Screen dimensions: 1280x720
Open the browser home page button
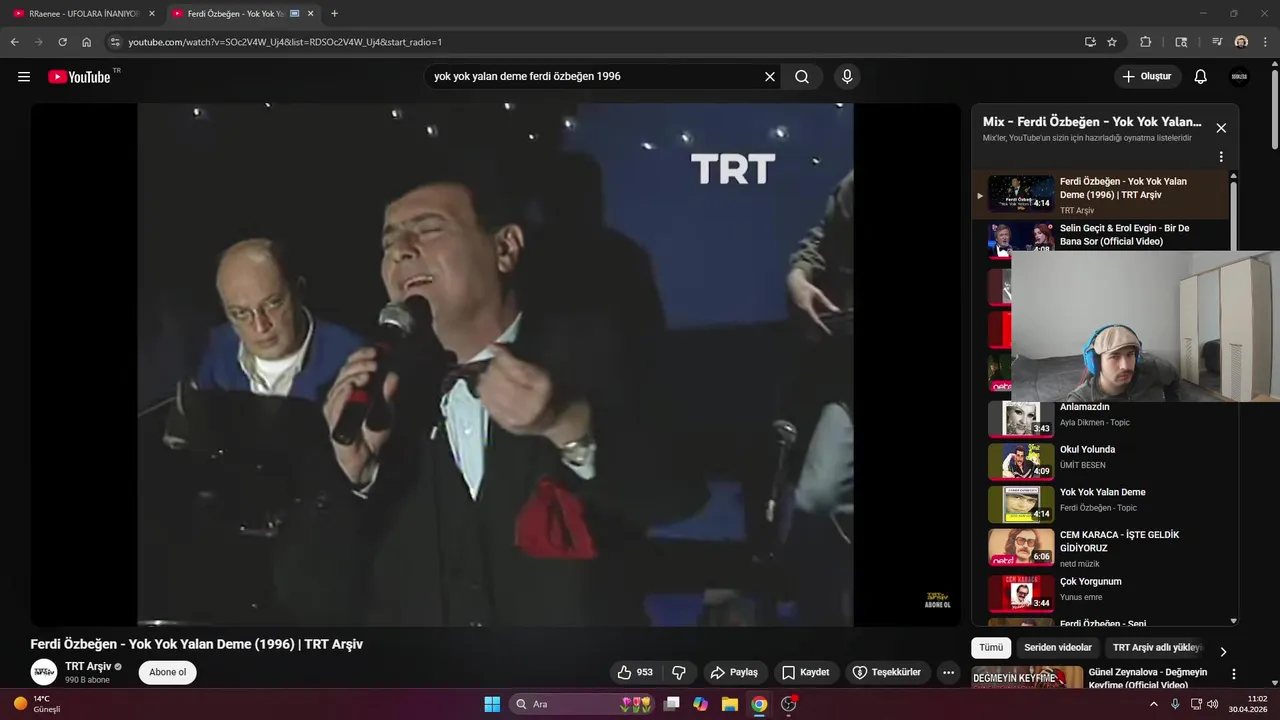click(86, 42)
